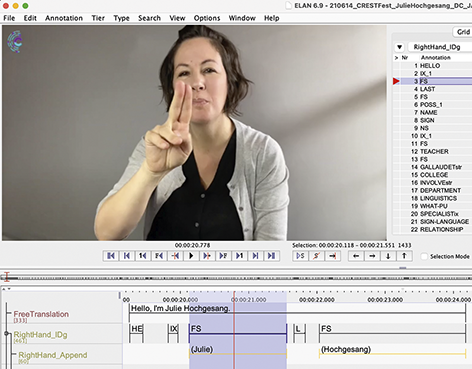This screenshot has width=472, height=369.
Task: Jump to the next scrollview
Action: [255, 256]
